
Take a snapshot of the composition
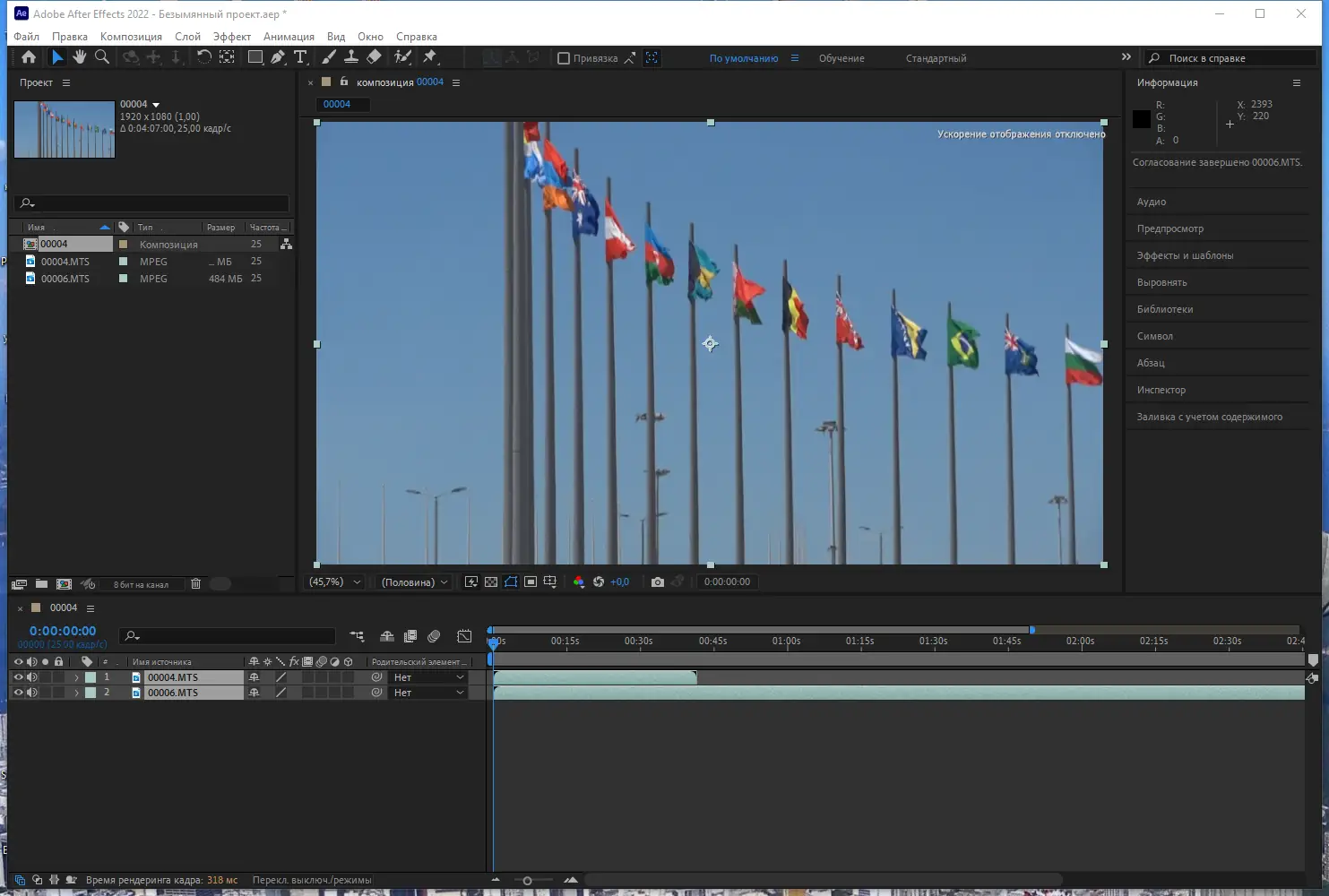click(x=657, y=582)
